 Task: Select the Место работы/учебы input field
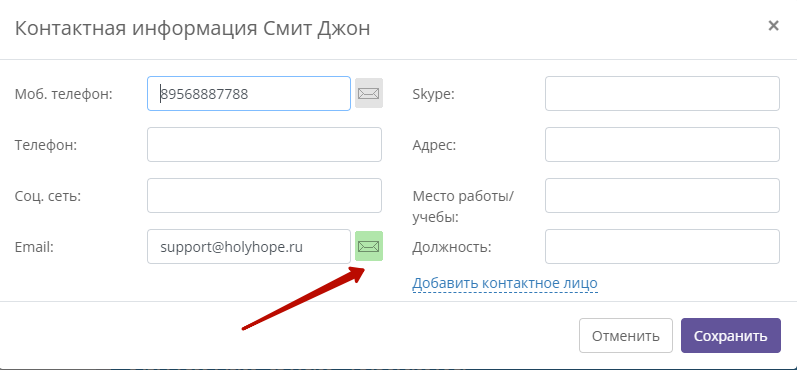(x=662, y=195)
